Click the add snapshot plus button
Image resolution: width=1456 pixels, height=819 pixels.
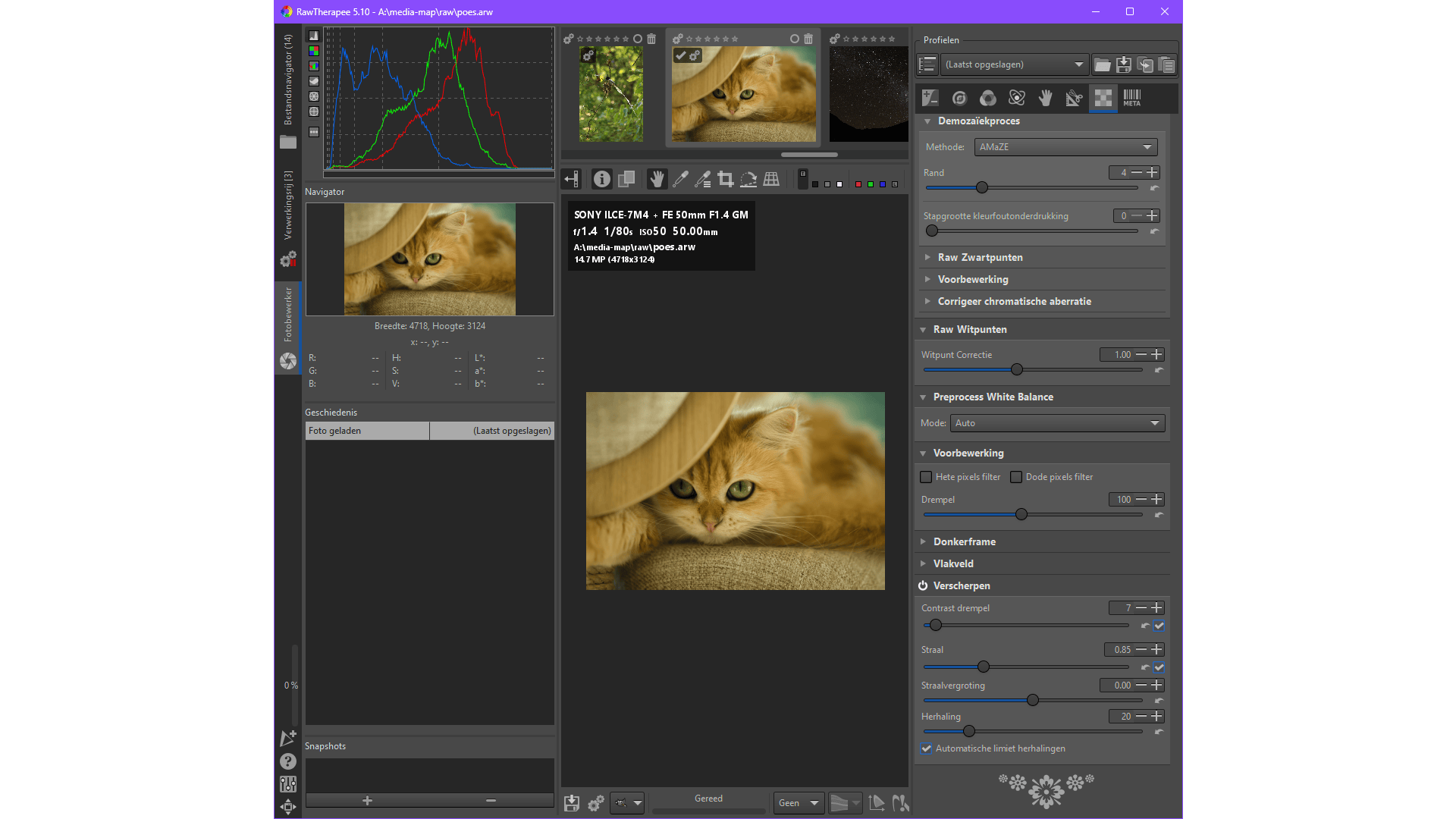pyautogui.click(x=367, y=801)
